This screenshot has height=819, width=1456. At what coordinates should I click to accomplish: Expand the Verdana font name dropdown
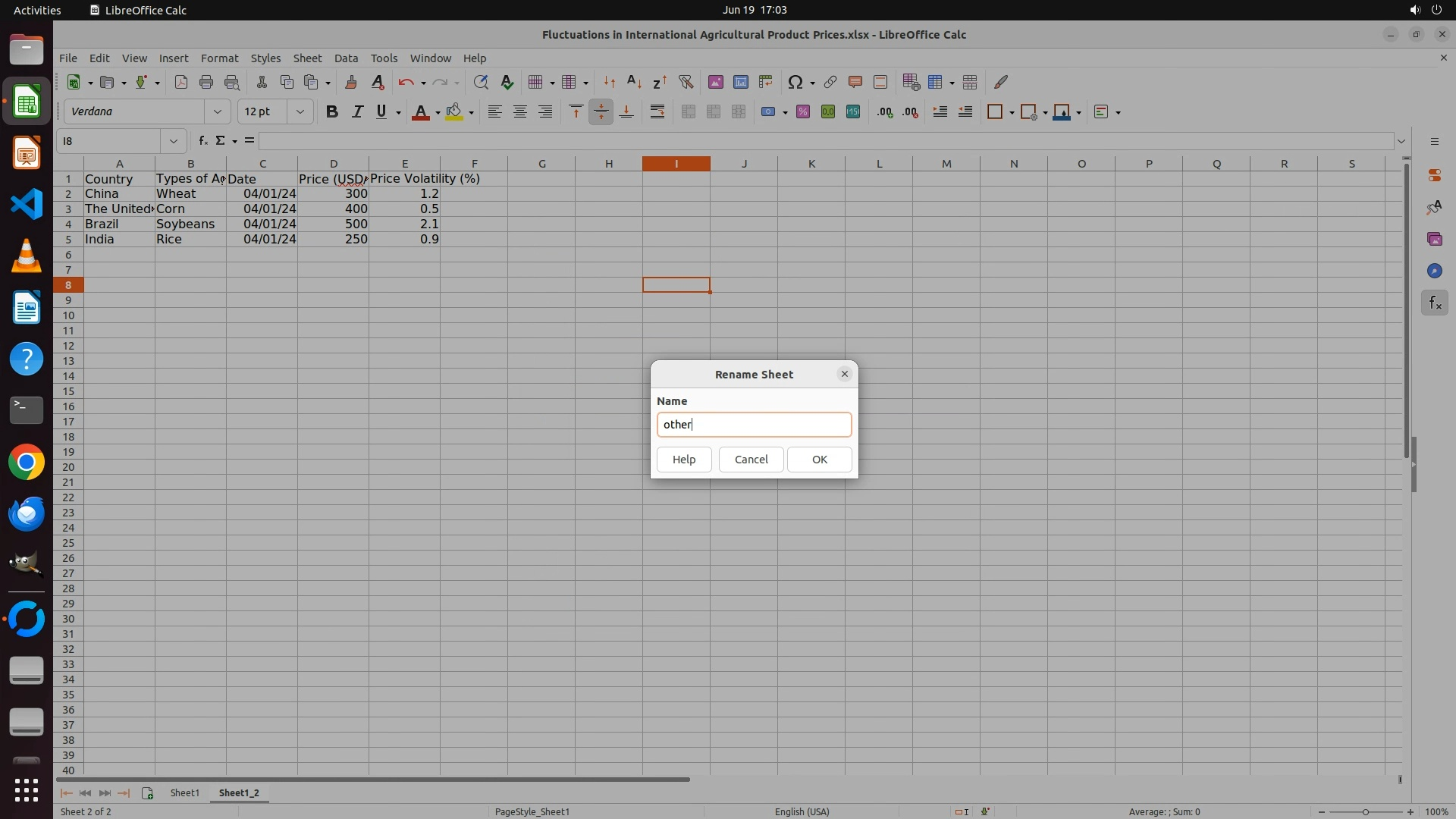pos(218,112)
